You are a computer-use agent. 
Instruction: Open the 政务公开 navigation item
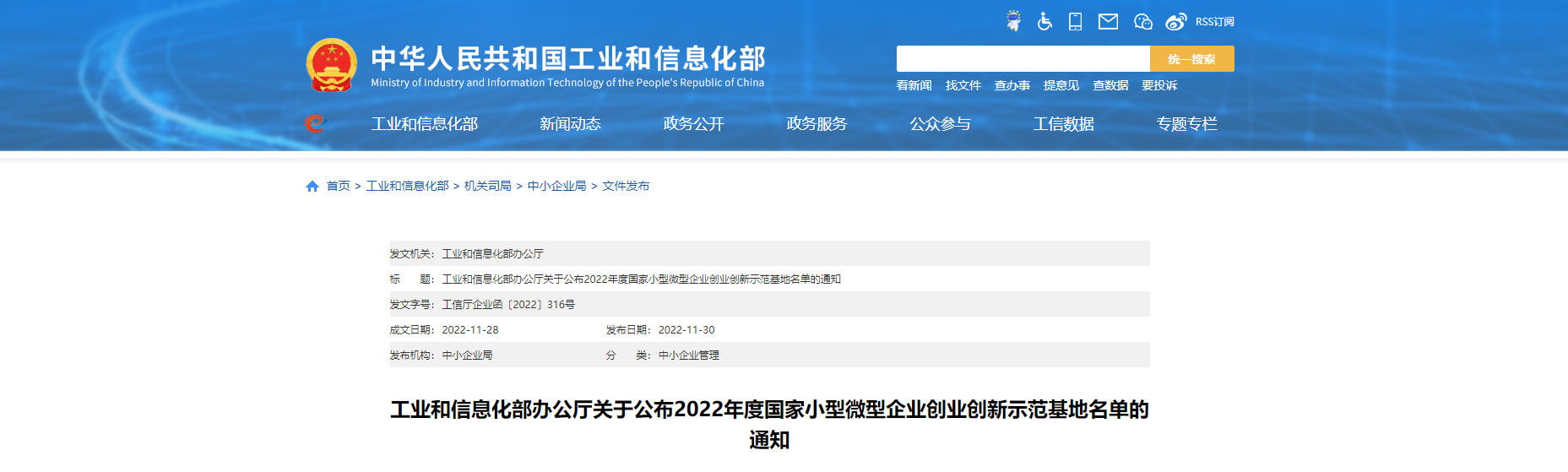pyautogui.click(x=693, y=124)
